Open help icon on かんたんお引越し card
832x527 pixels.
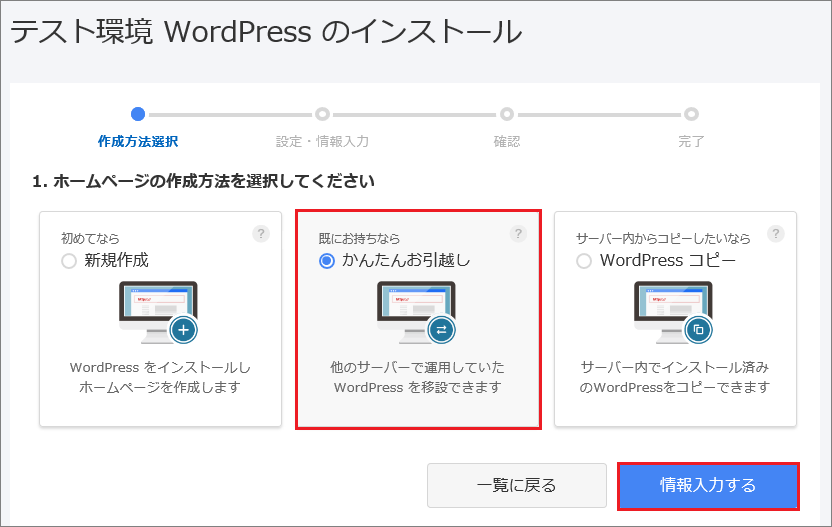coord(518,234)
